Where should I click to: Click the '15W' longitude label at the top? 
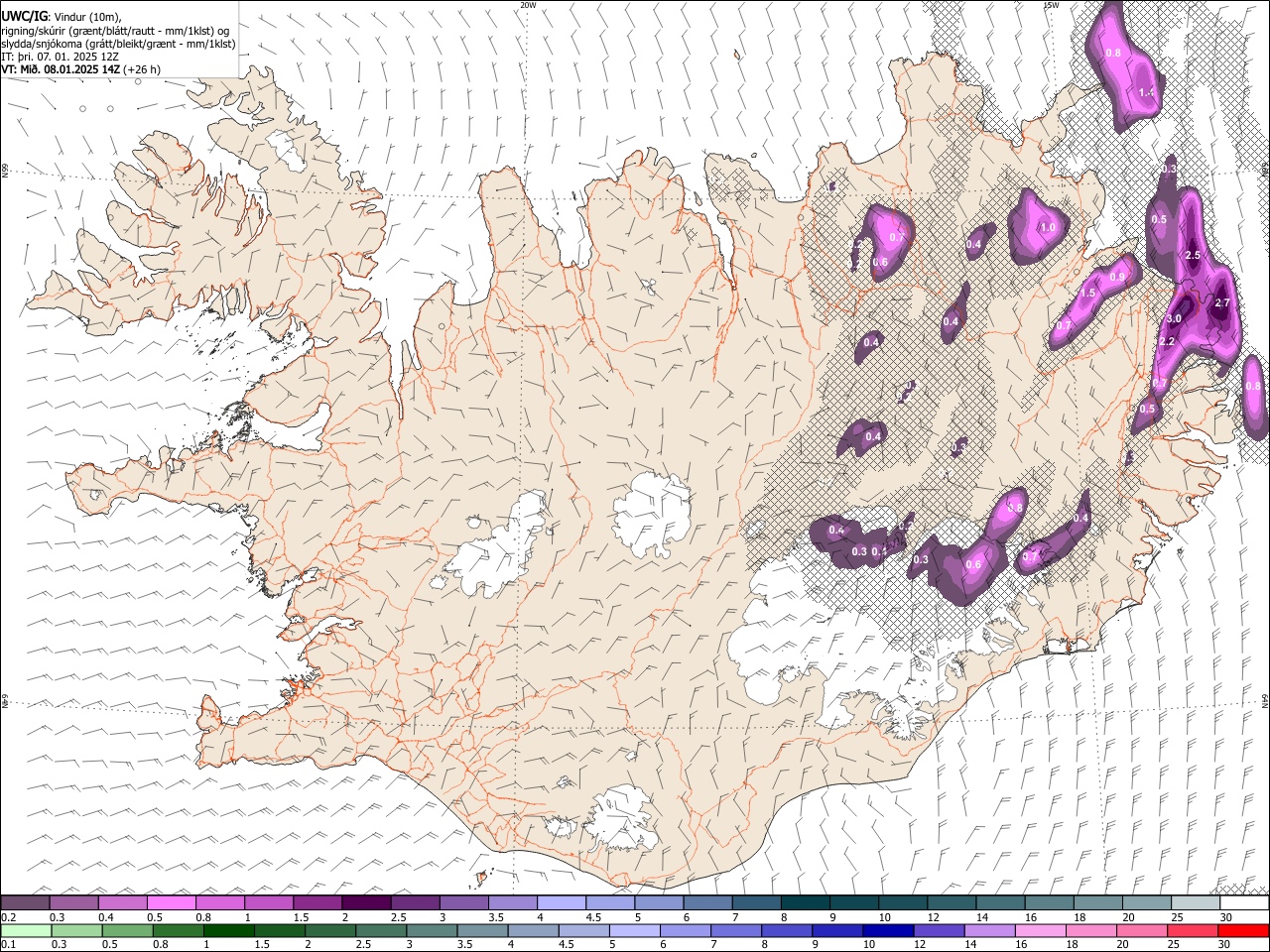[1051, 5]
